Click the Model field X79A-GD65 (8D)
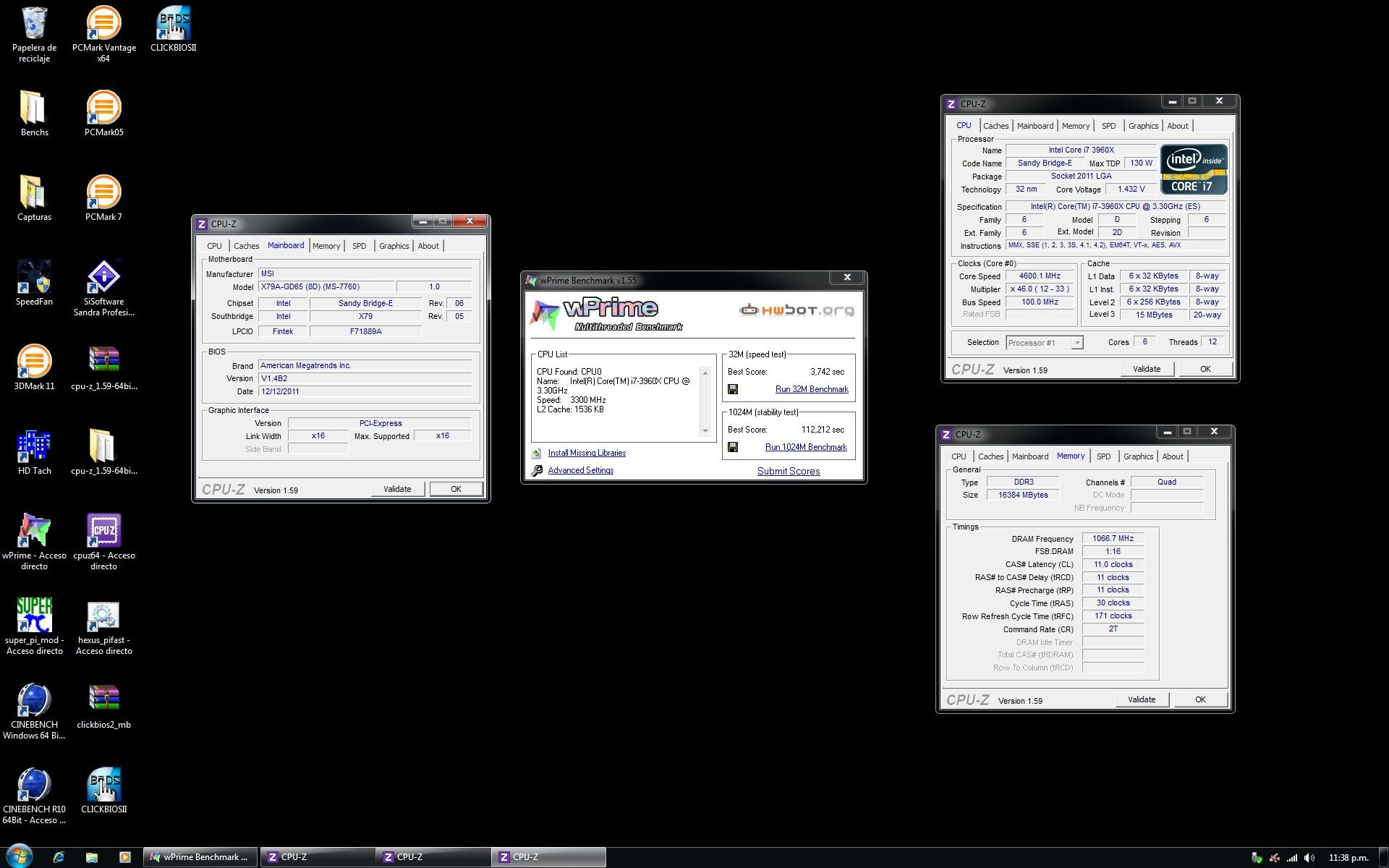 point(326,286)
